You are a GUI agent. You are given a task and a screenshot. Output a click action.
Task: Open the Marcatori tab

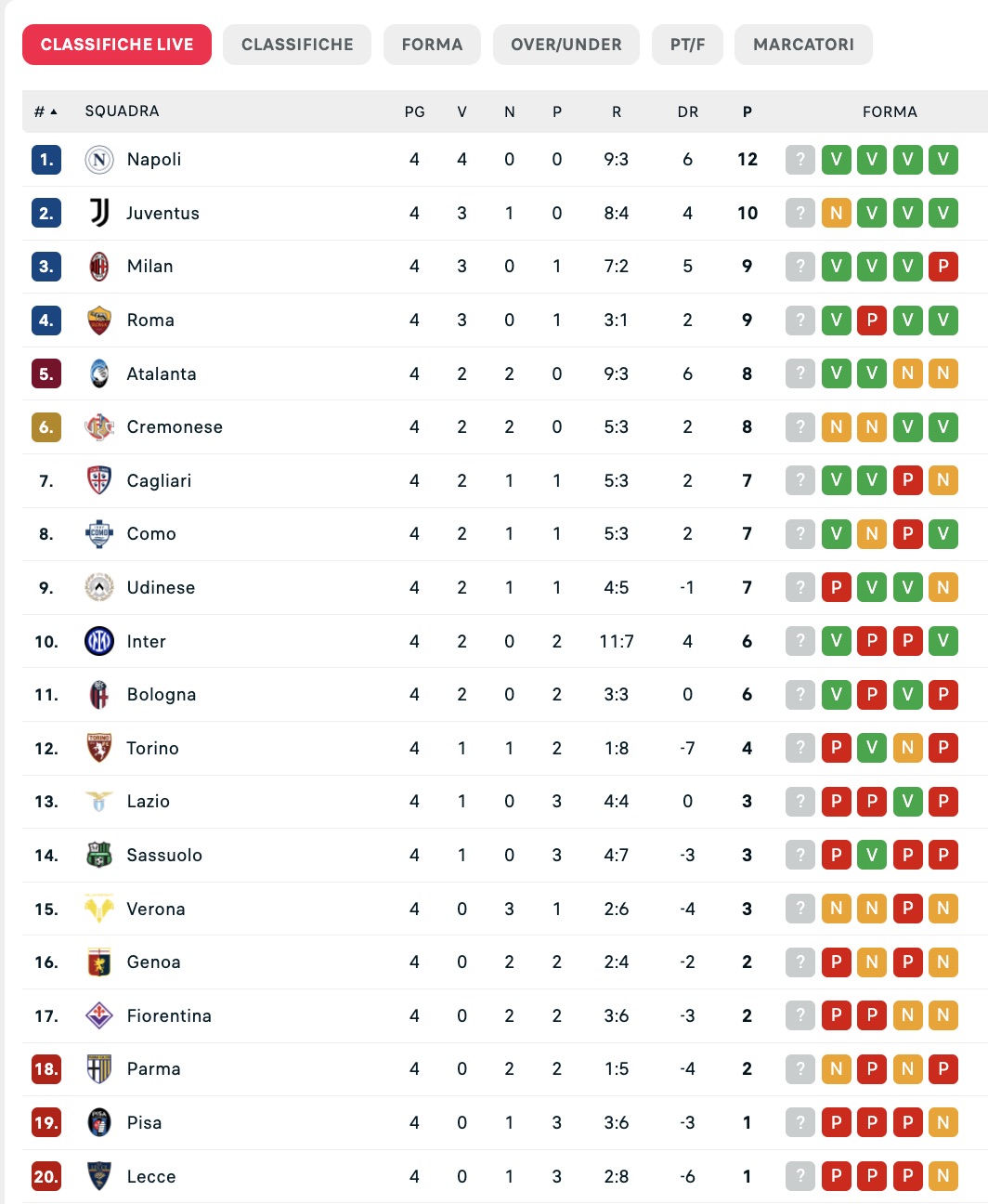803,45
